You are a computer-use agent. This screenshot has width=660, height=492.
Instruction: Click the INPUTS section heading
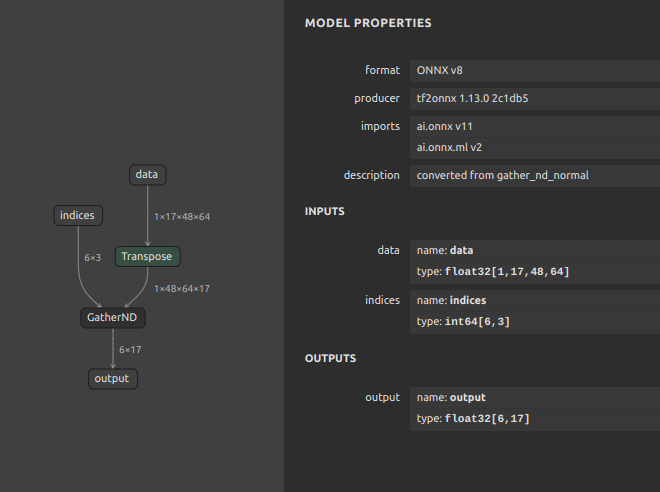pos(325,211)
